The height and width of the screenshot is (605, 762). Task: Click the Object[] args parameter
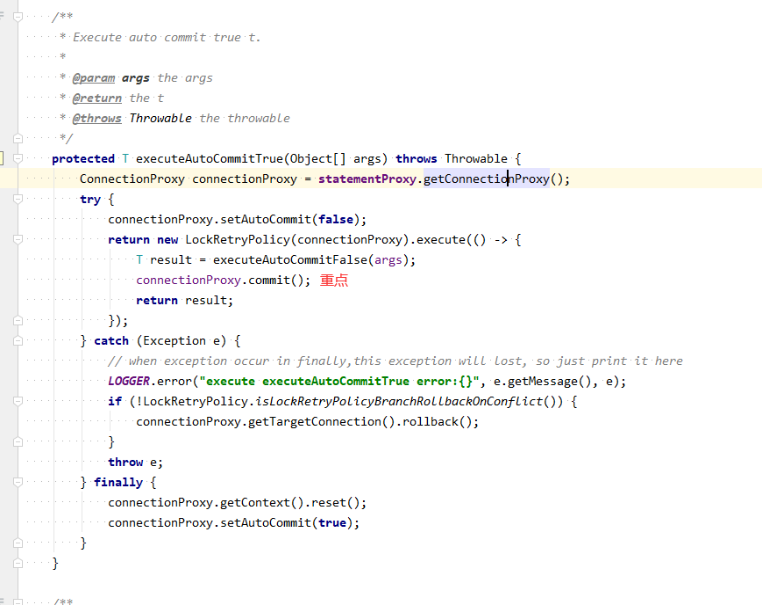point(336,159)
